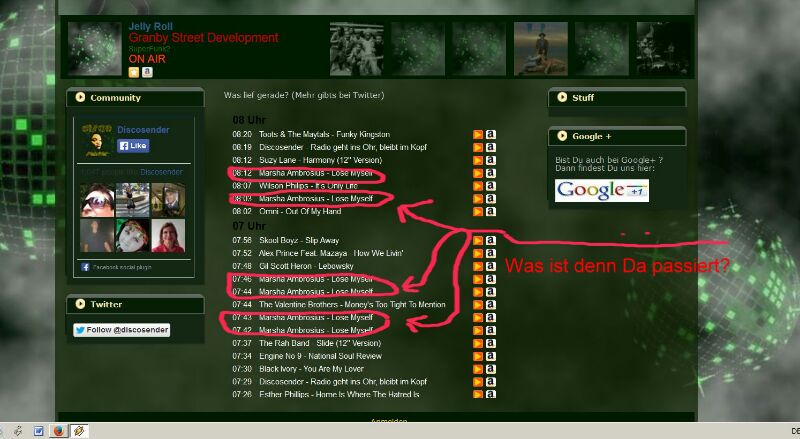Click play icon for 07:29 Discosender row

[478, 382]
